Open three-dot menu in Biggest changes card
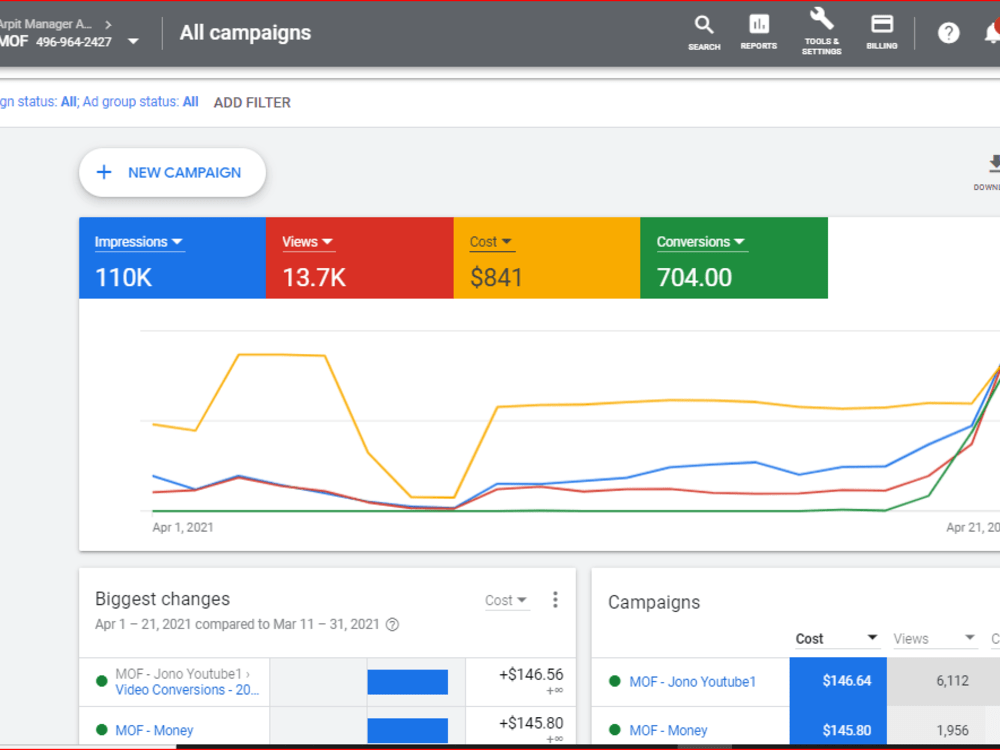Viewport: 1000px width, 750px height. 555,599
